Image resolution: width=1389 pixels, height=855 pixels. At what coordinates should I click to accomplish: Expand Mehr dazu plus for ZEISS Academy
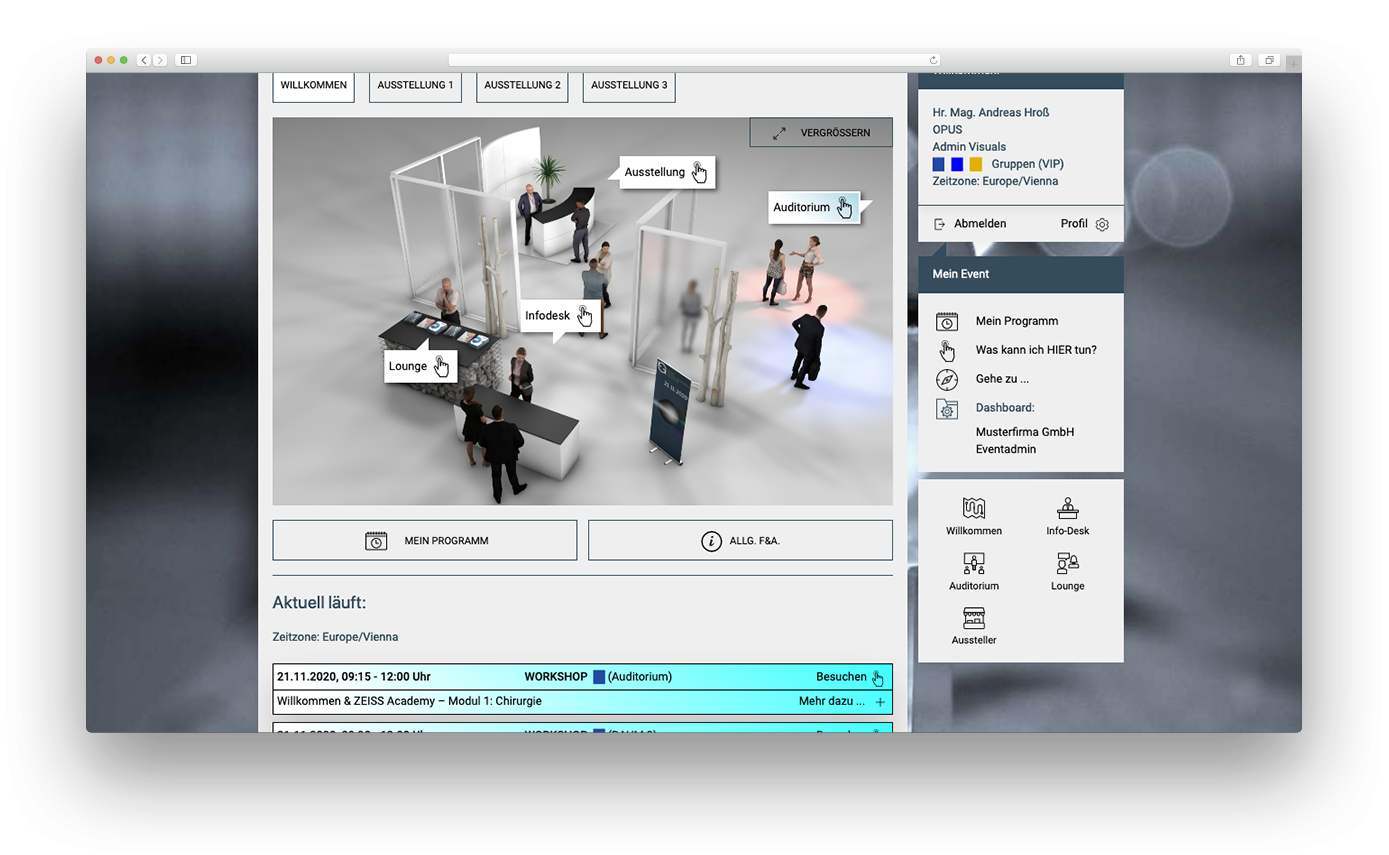pyautogui.click(x=880, y=702)
